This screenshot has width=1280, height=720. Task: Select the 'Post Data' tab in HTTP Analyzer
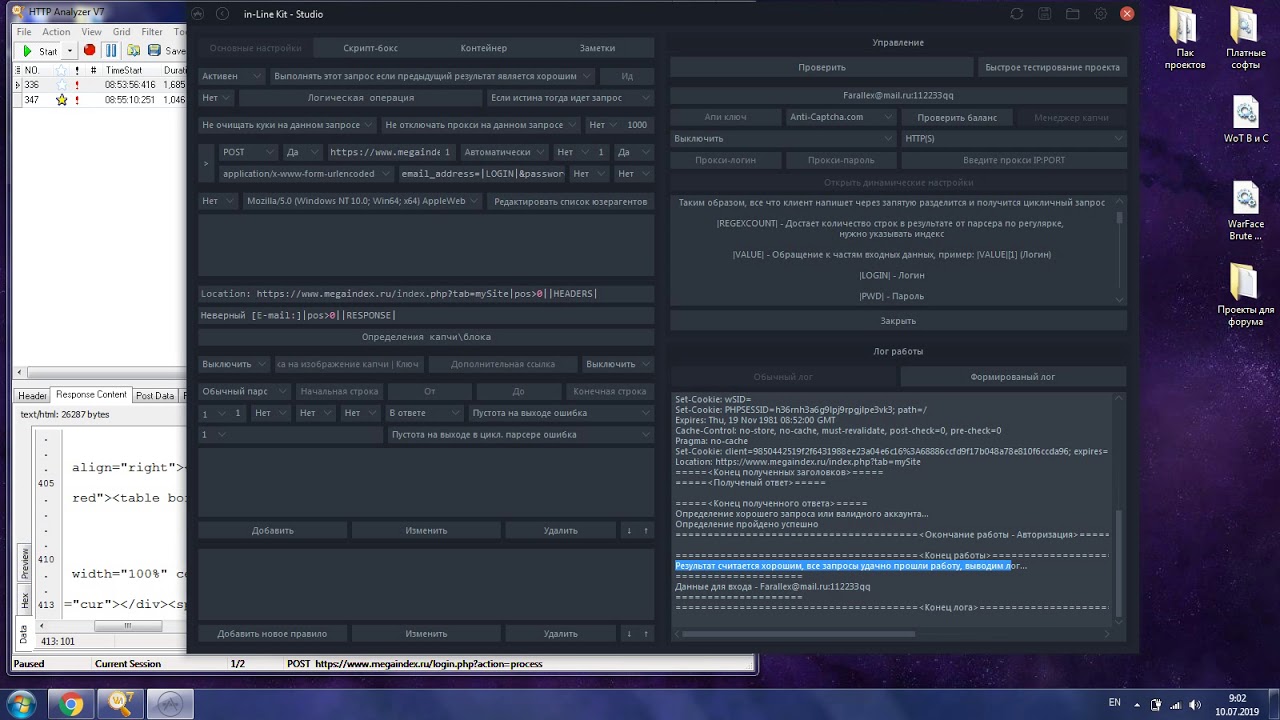coord(155,395)
